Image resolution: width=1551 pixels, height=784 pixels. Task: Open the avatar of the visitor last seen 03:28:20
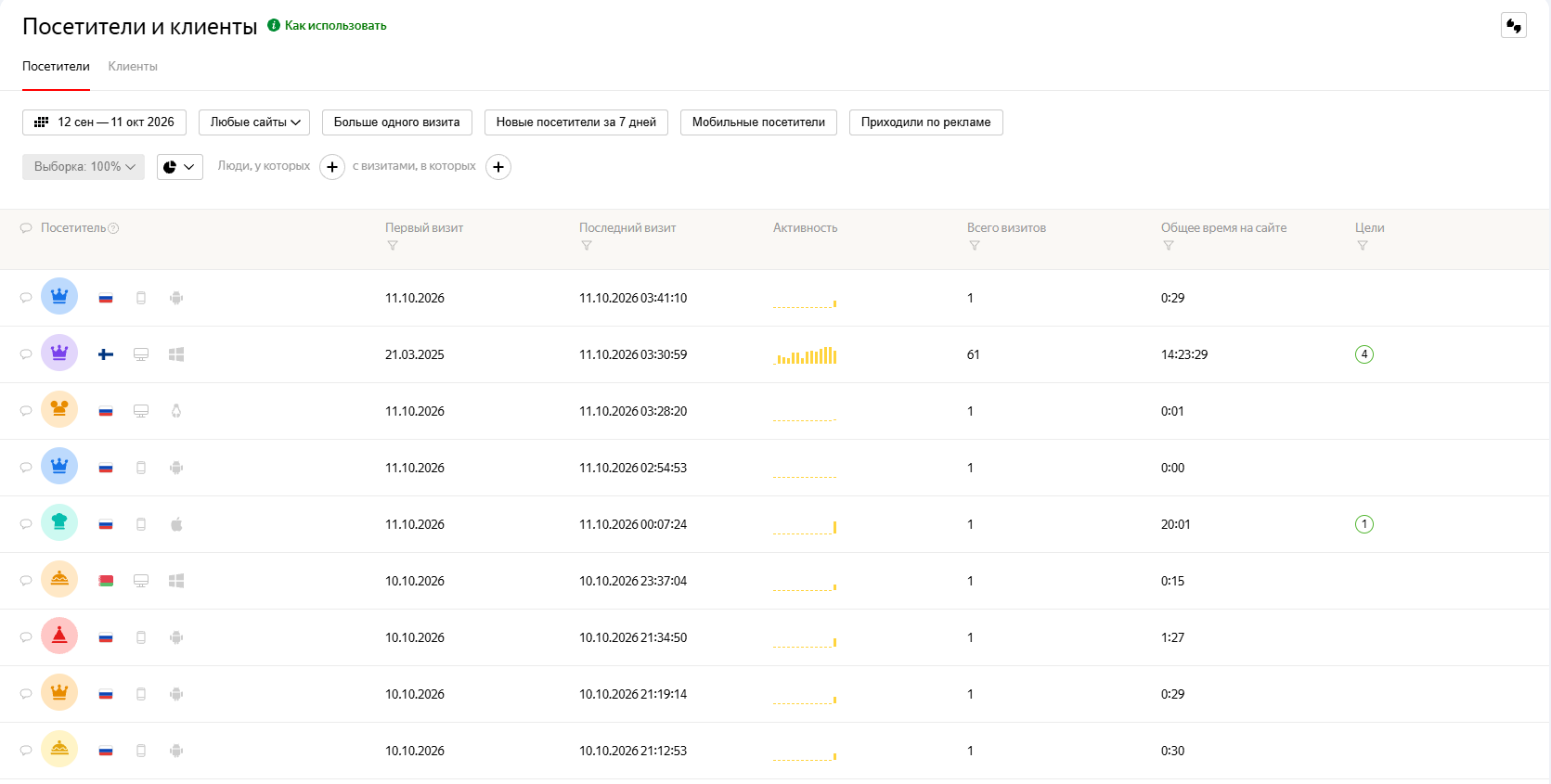(x=60, y=410)
